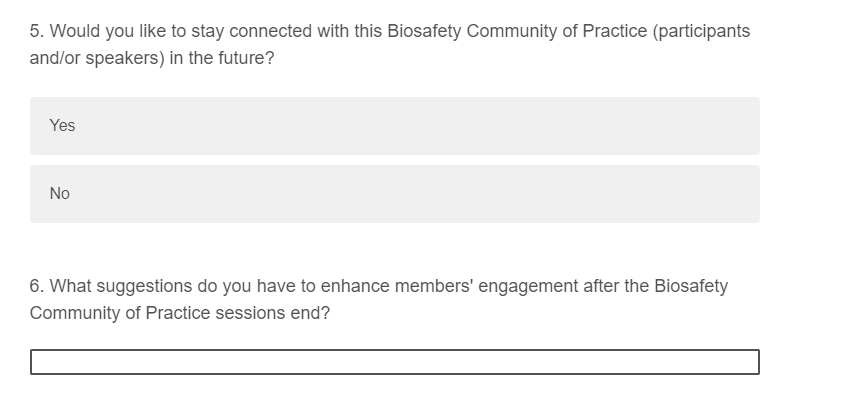Select the "Yes" answer option
The width and height of the screenshot is (844, 409).
click(x=394, y=126)
